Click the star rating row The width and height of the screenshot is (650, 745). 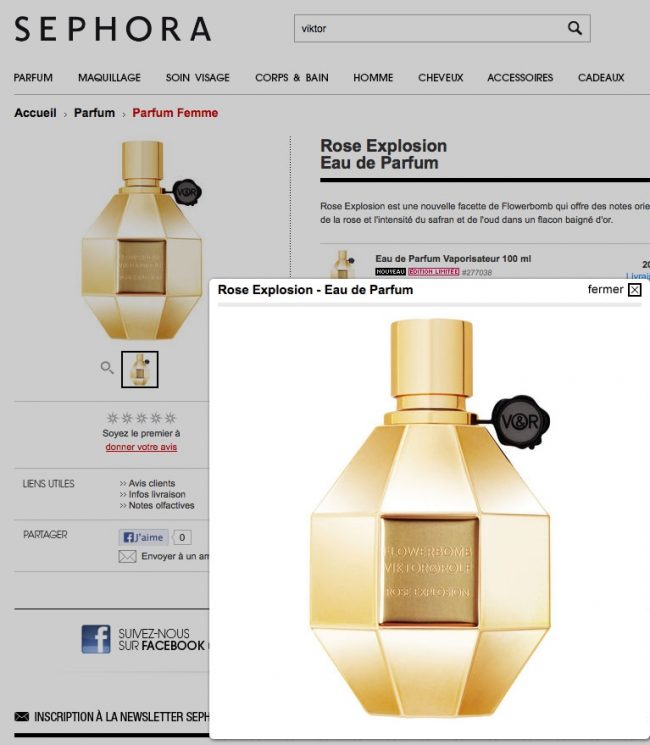[141, 418]
